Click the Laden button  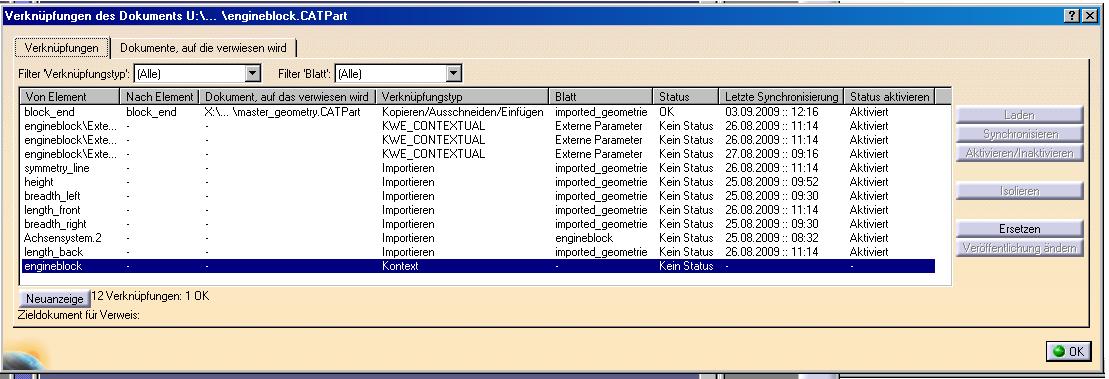point(1019,115)
